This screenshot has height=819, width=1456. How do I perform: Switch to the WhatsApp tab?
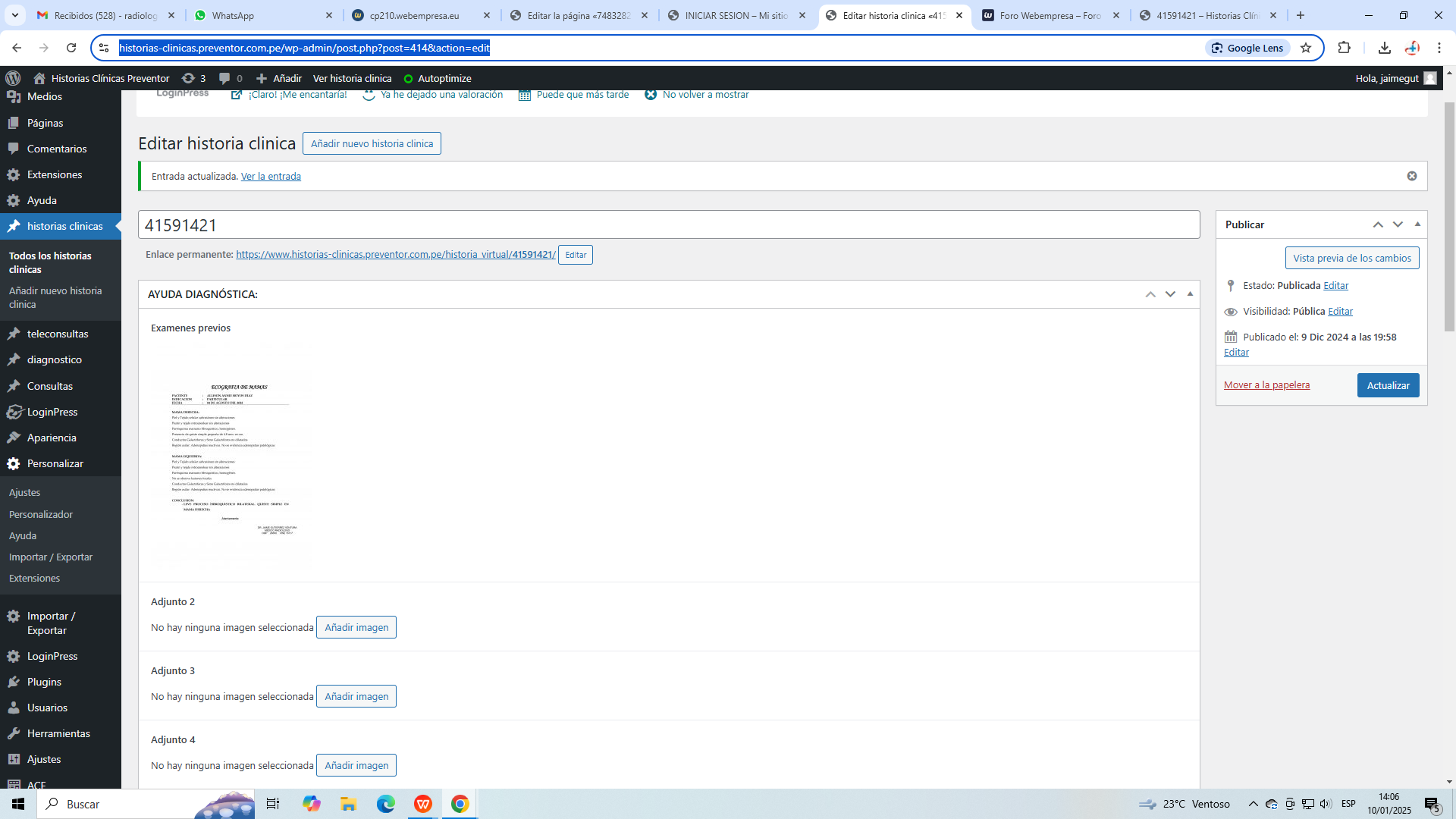coord(262,15)
